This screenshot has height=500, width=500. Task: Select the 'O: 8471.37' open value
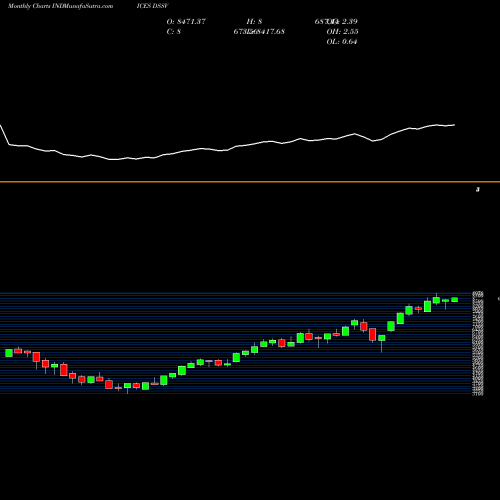186,21
